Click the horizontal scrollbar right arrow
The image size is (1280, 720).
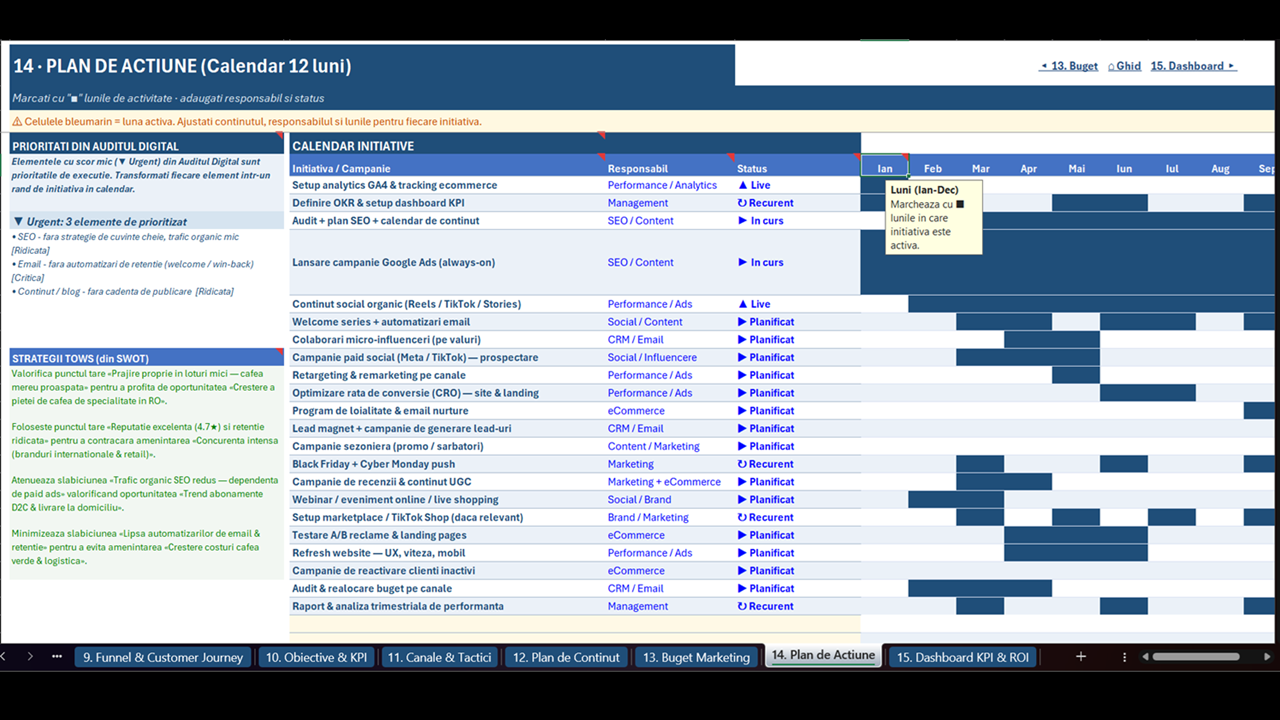[x=1268, y=657]
